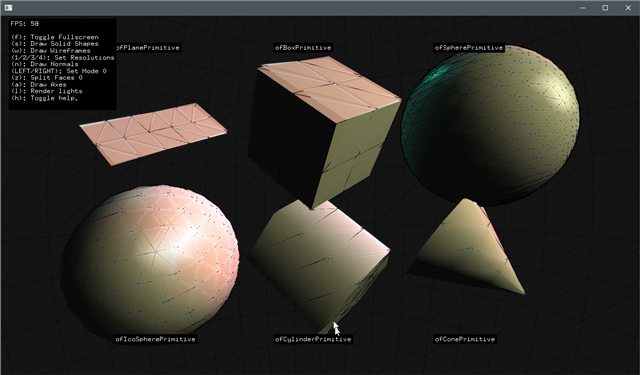Click the Draw Wireframes help line
This screenshot has width=640, height=375.
tap(51, 51)
